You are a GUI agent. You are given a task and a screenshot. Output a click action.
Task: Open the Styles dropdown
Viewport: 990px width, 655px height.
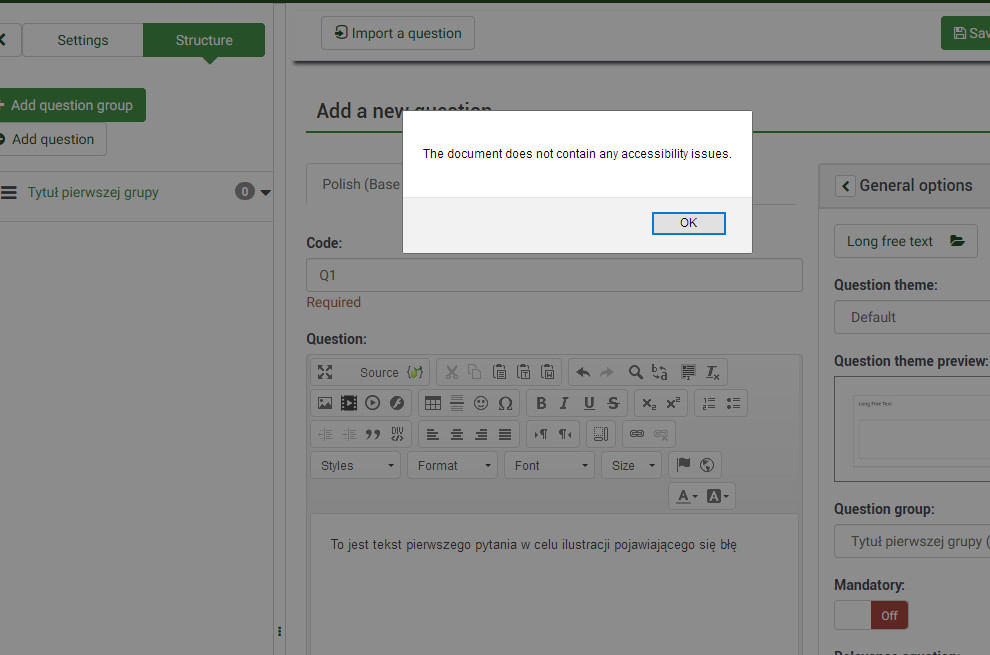(355, 466)
